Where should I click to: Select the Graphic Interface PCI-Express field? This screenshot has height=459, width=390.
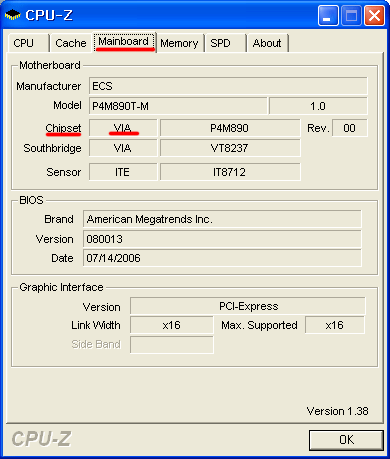[x=248, y=306]
